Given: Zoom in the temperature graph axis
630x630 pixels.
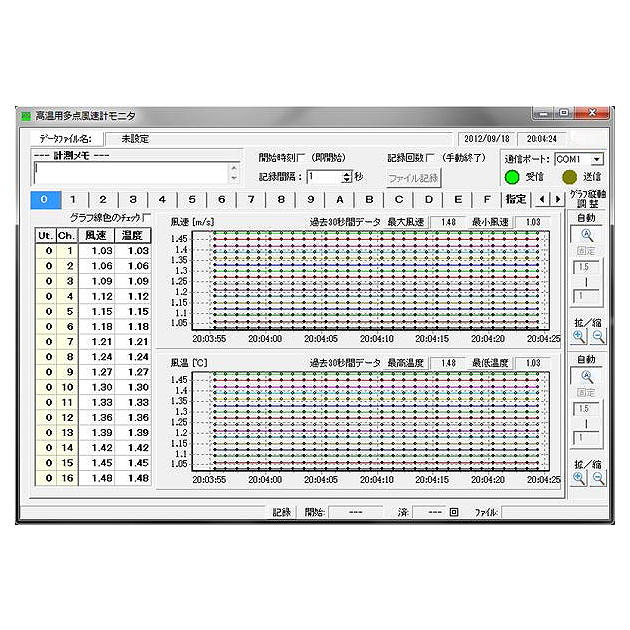Looking at the screenshot, I should [578, 478].
